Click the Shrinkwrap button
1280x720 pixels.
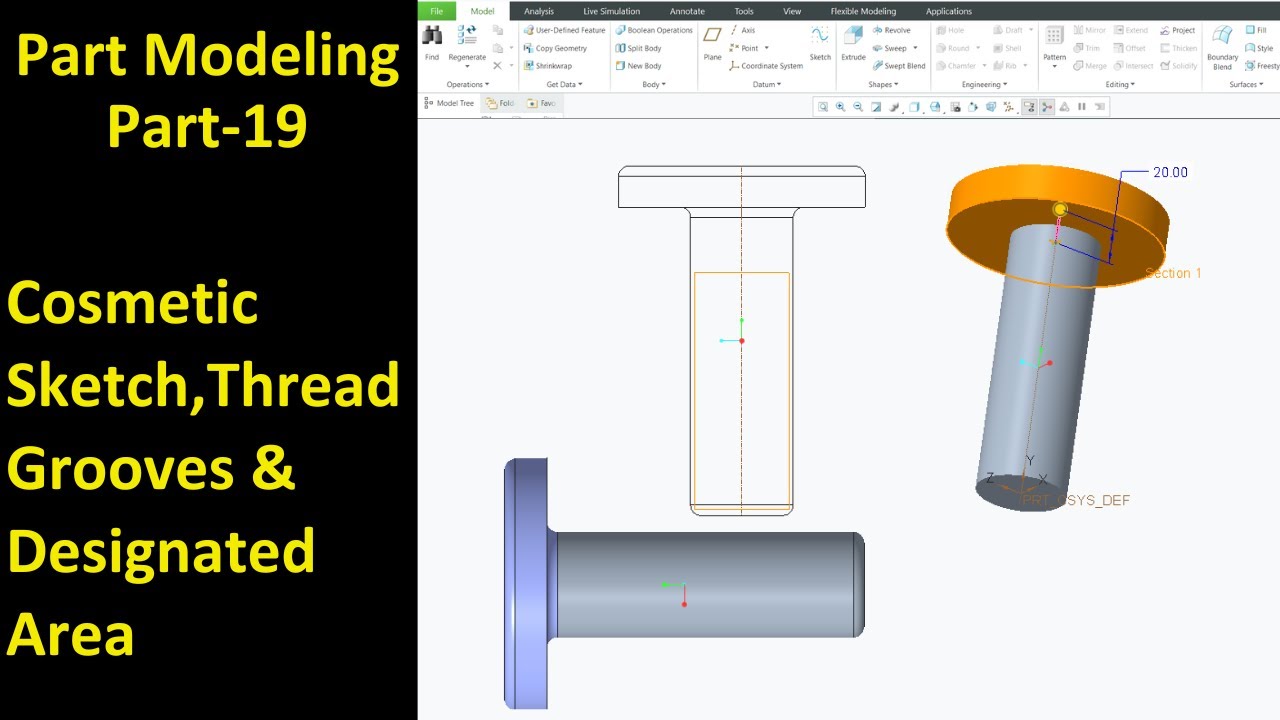pyautogui.click(x=547, y=66)
